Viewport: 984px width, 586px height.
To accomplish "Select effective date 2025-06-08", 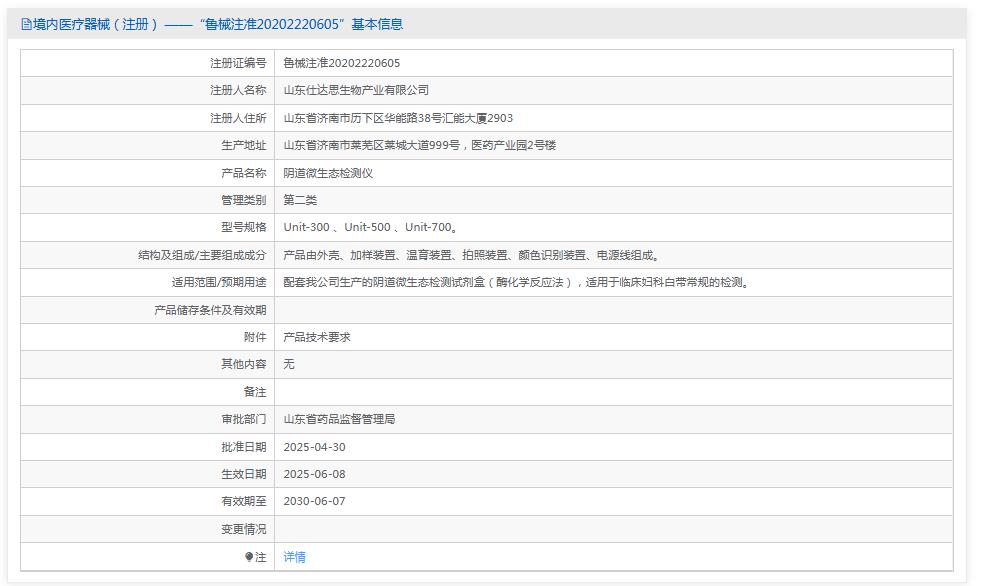I will click(314, 474).
